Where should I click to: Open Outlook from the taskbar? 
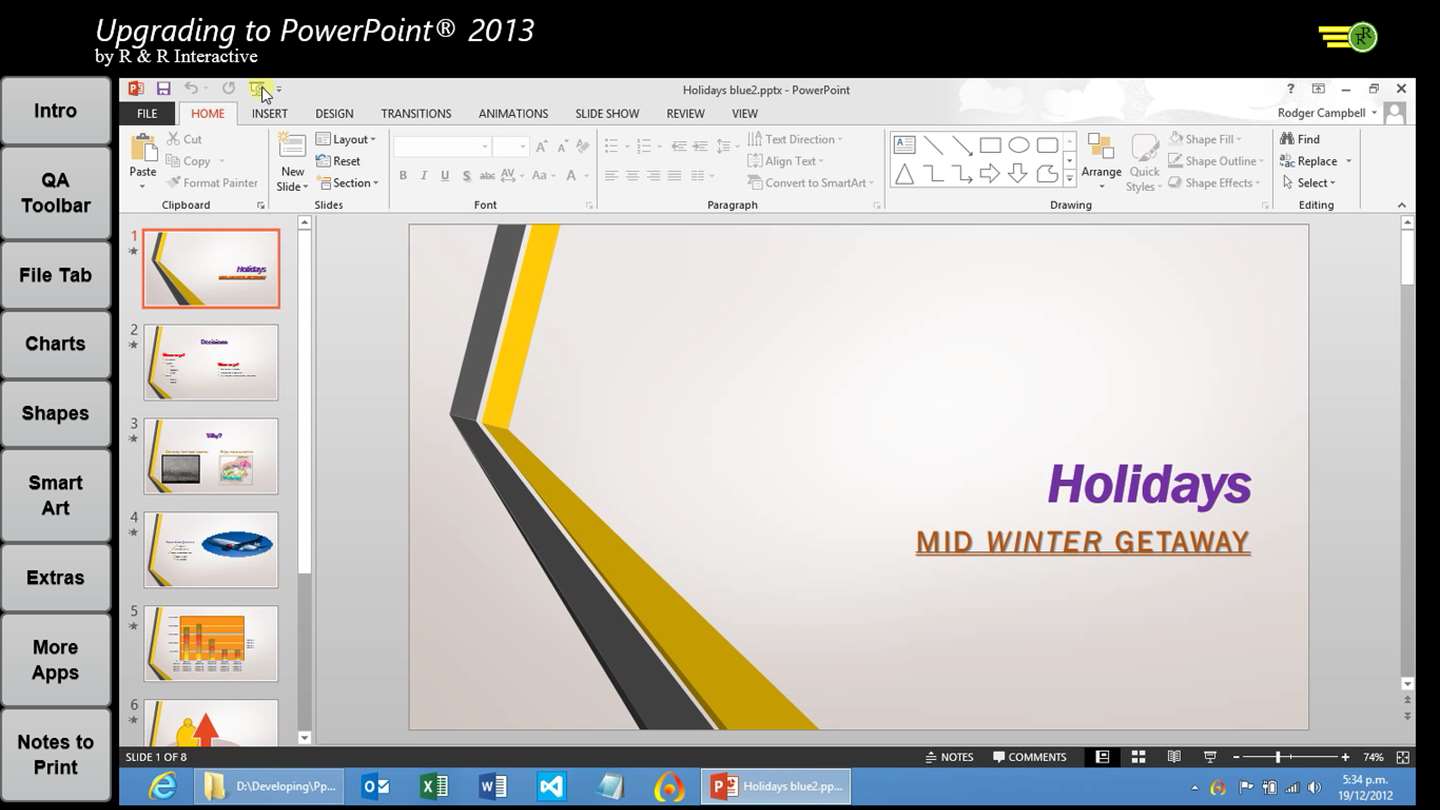point(376,787)
